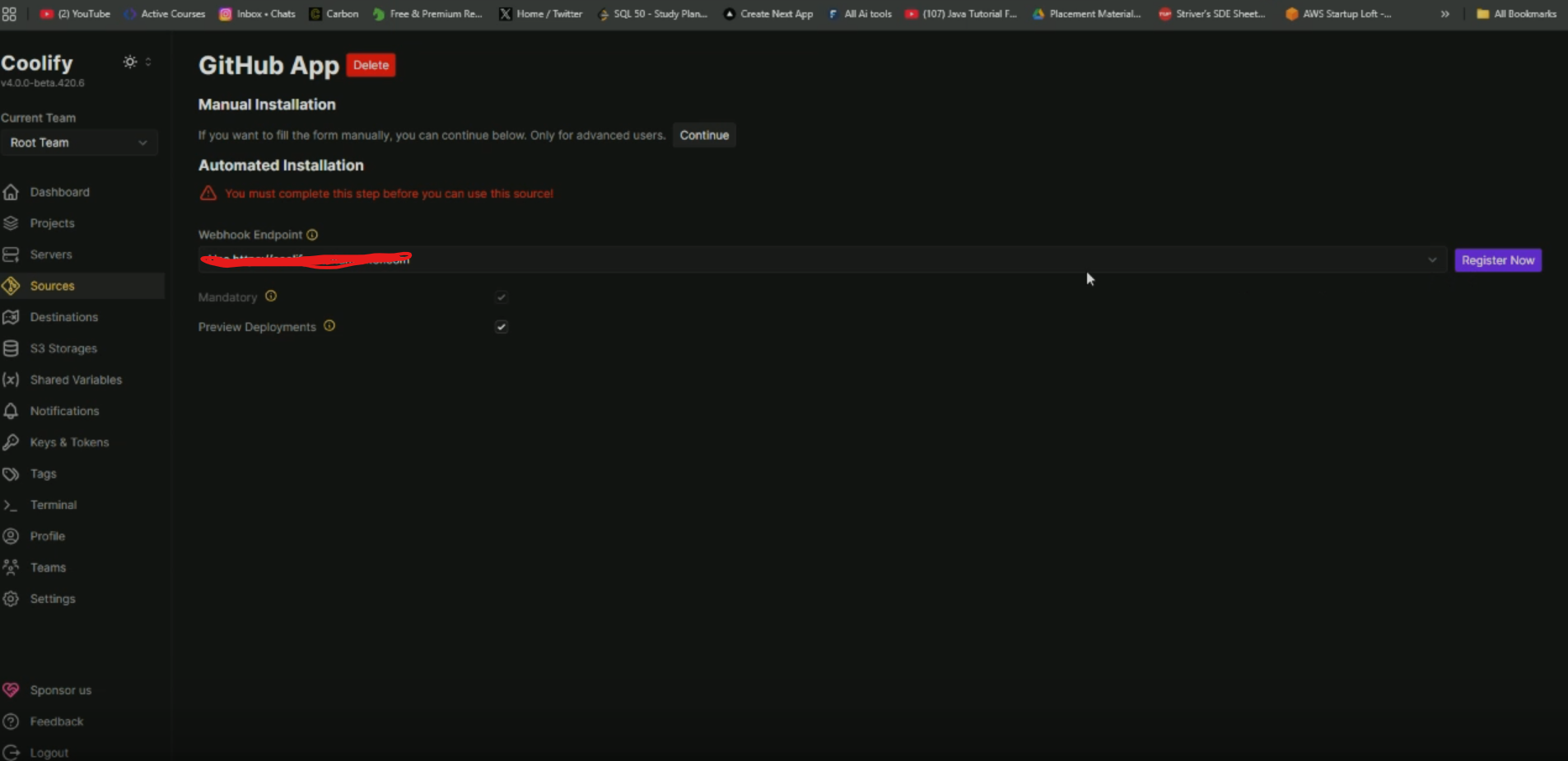
Task: Click the Servers icon in sidebar
Action: coord(11,254)
